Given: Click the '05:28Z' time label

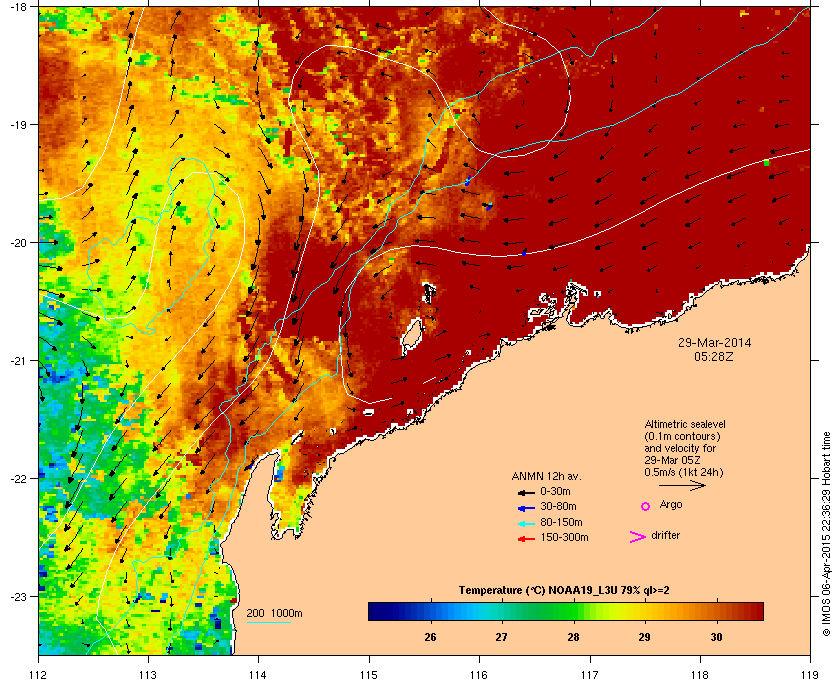Looking at the screenshot, I should point(714,356).
